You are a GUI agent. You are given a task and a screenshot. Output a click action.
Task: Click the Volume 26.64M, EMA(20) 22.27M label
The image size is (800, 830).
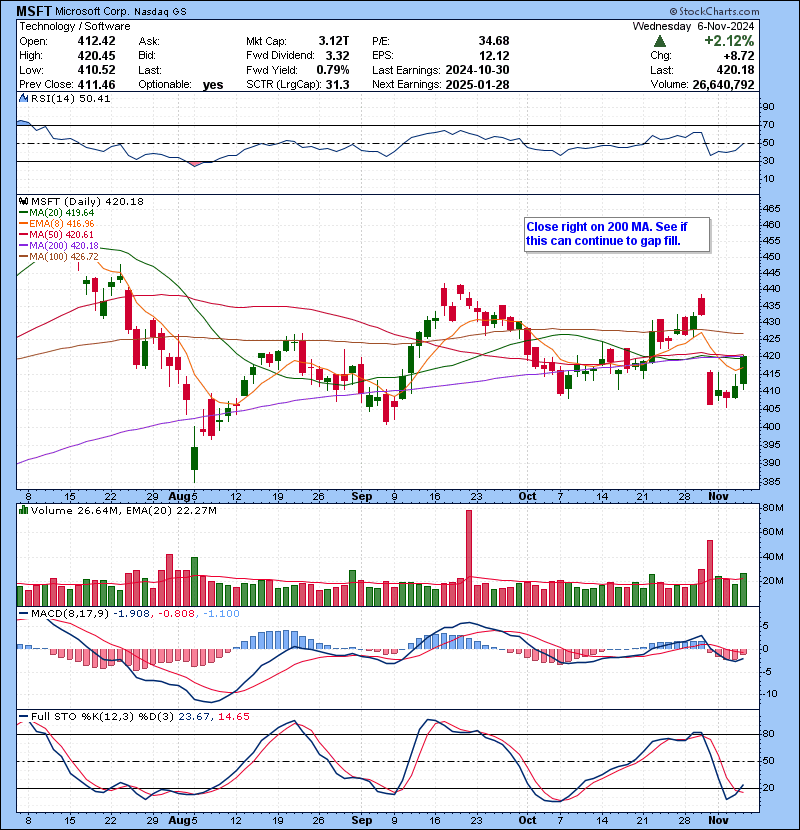[124, 510]
